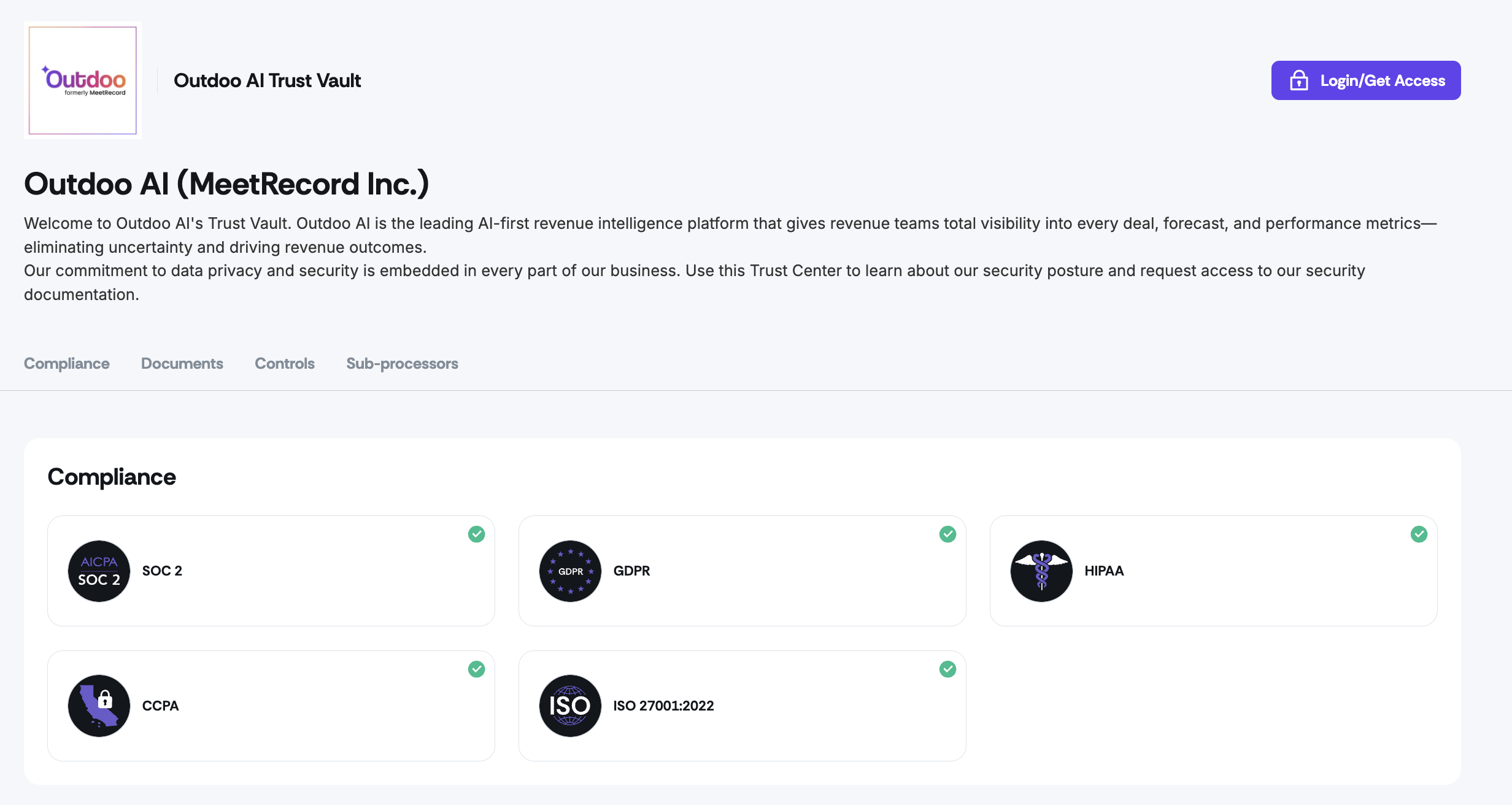Click the CCPA California lock icon
This screenshot has width=1512, height=805.
click(x=99, y=706)
